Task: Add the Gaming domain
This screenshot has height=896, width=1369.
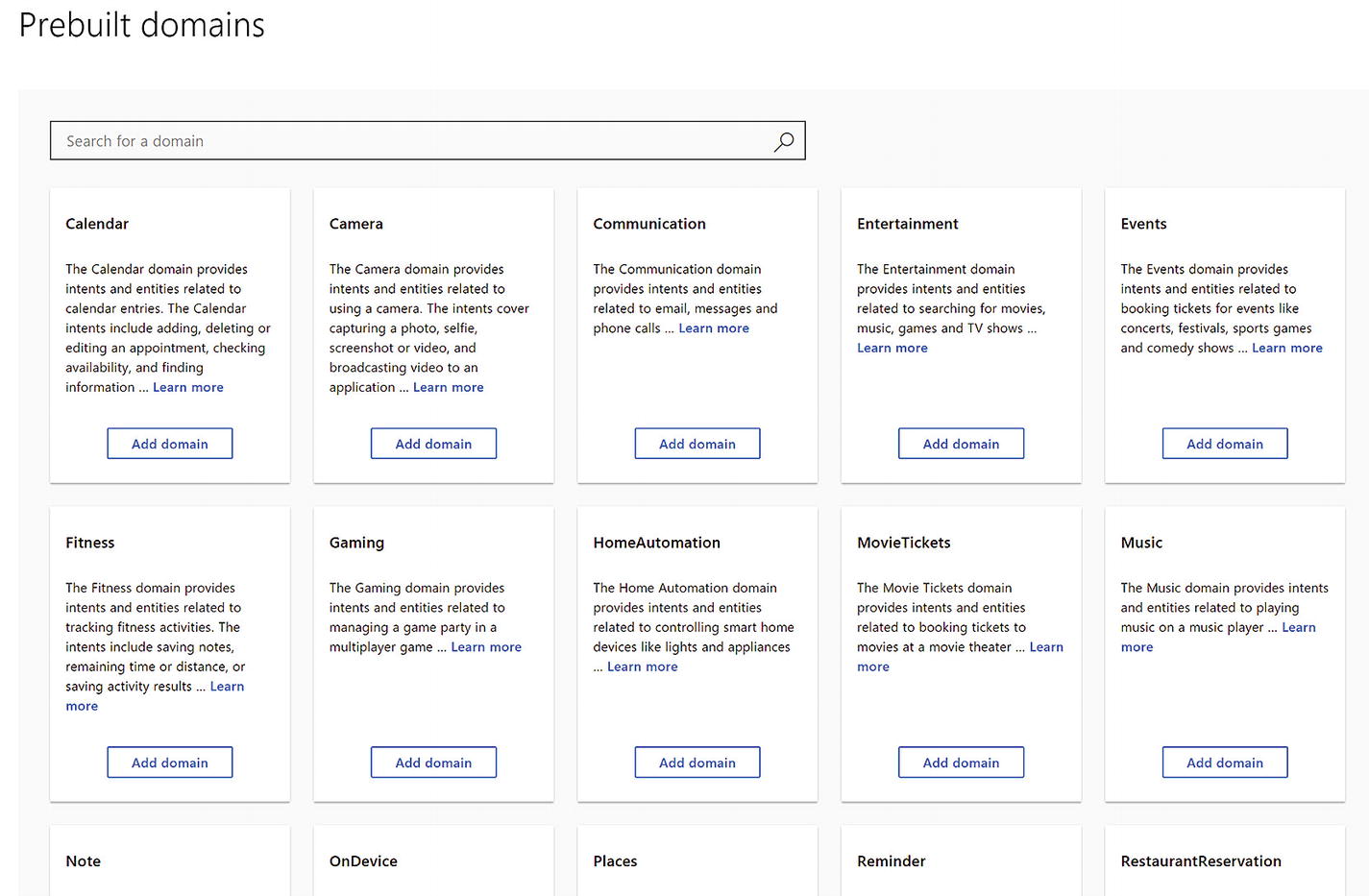Action: [x=433, y=763]
